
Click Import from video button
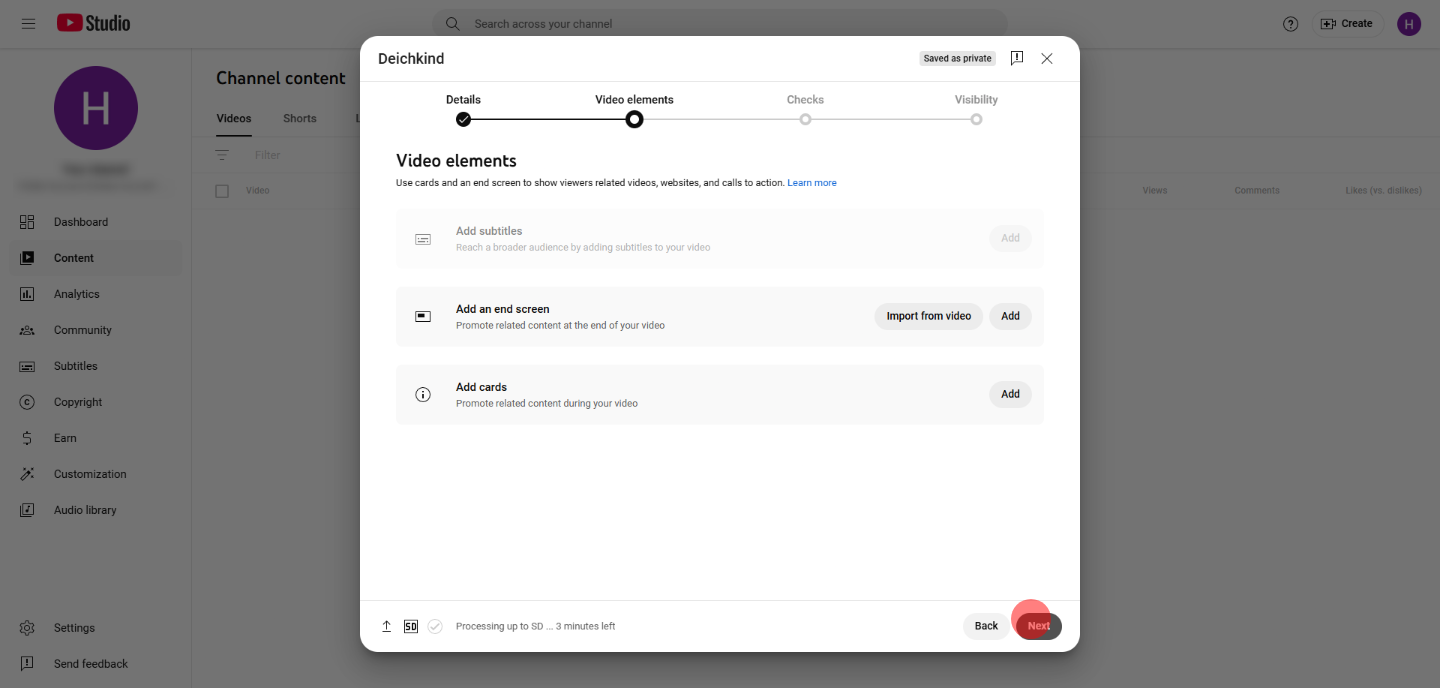point(928,316)
